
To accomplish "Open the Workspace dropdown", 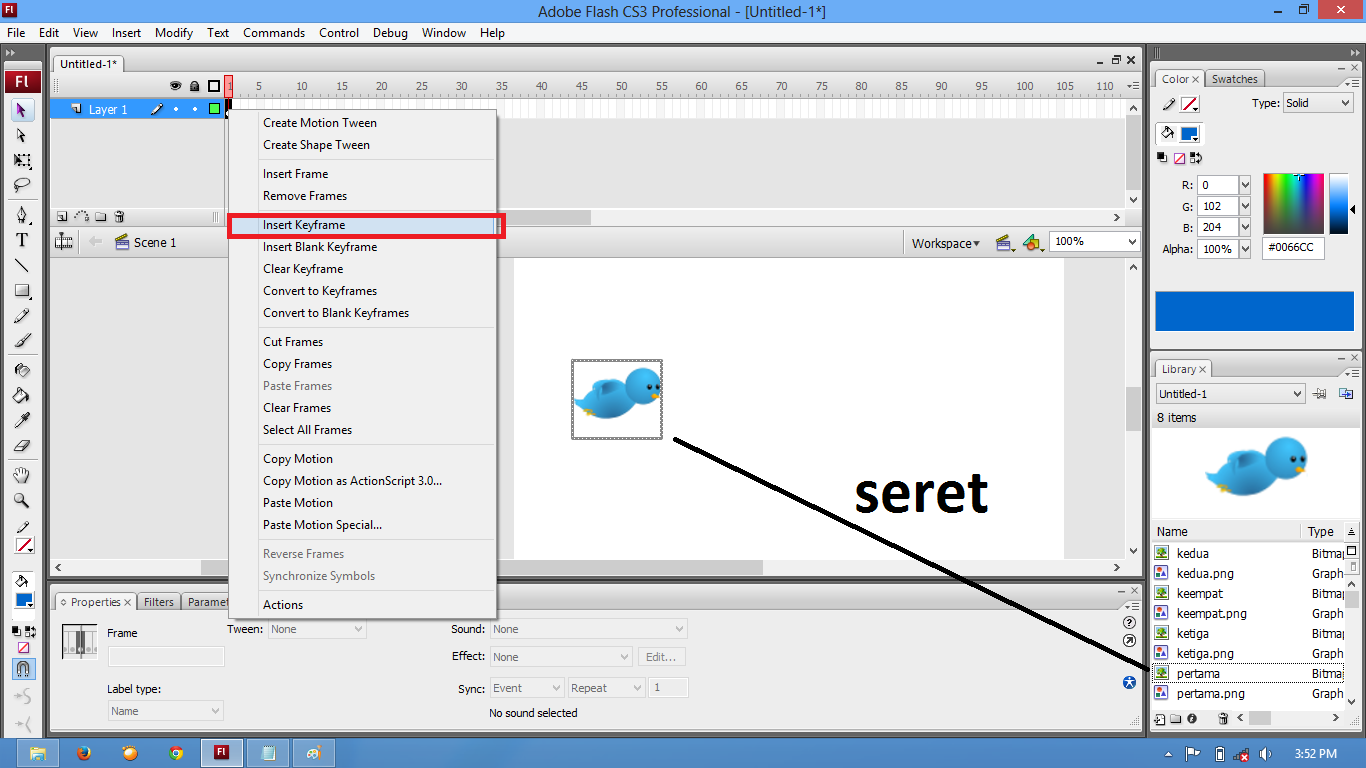I will tap(945, 243).
